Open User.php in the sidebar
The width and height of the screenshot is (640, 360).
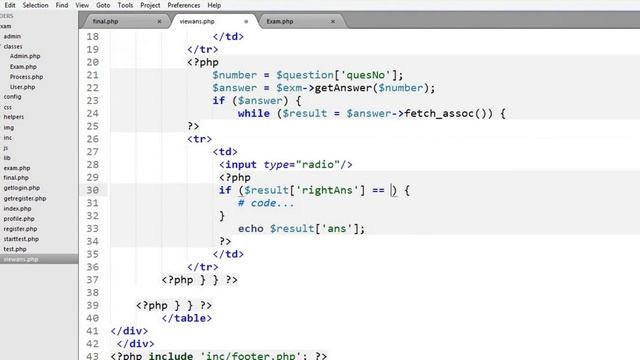pos(22,87)
